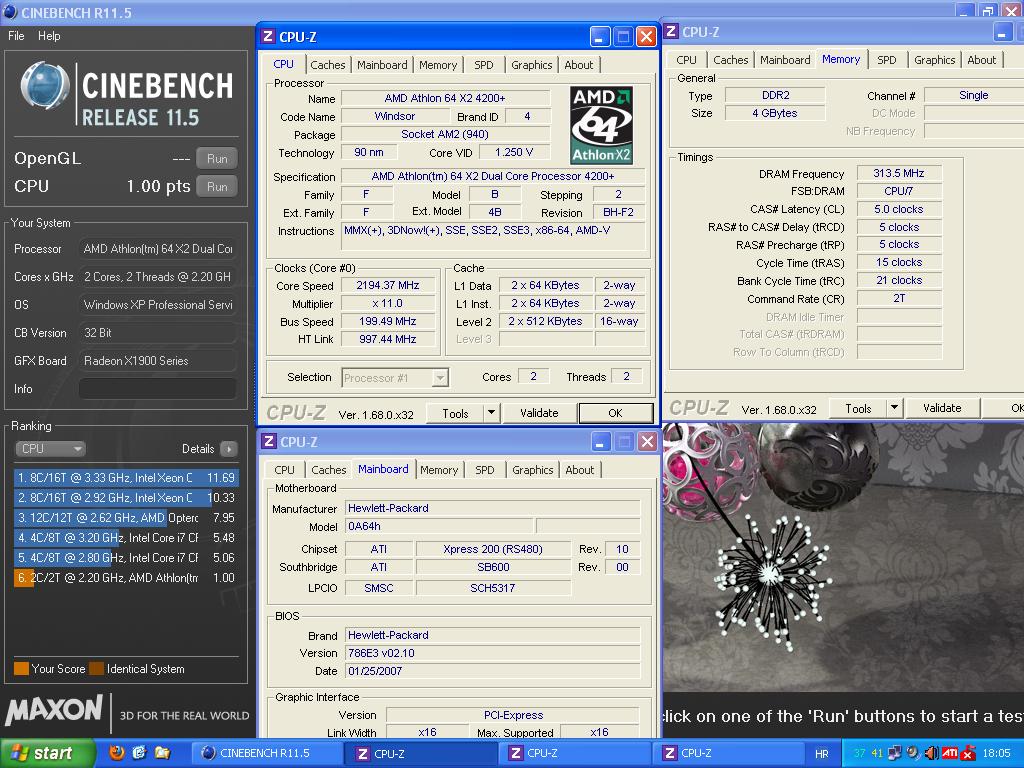
Task: Click the AMD Athlon 64 X2 logo
Action: (601, 125)
